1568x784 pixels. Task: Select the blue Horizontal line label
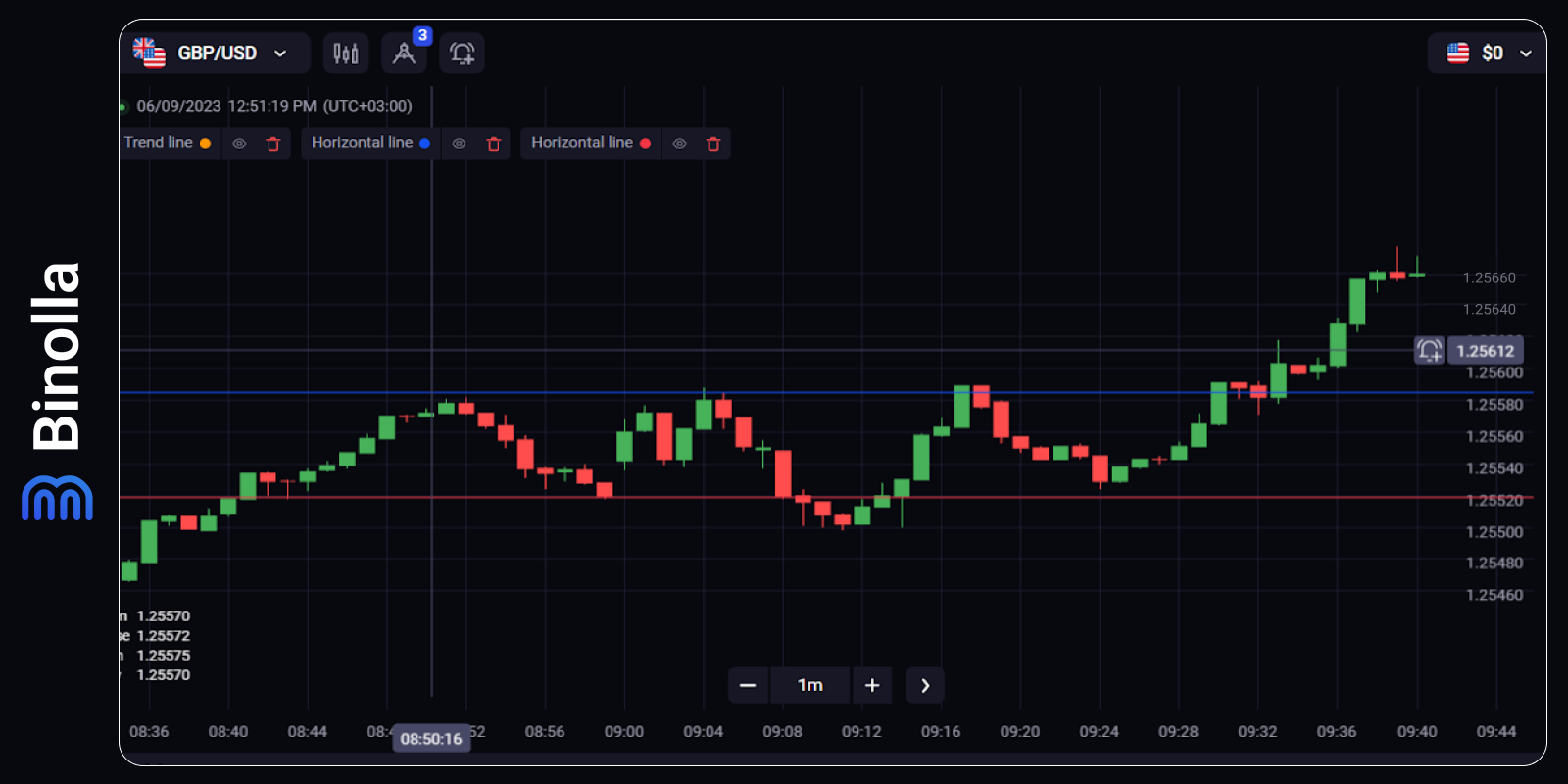(362, 143)
